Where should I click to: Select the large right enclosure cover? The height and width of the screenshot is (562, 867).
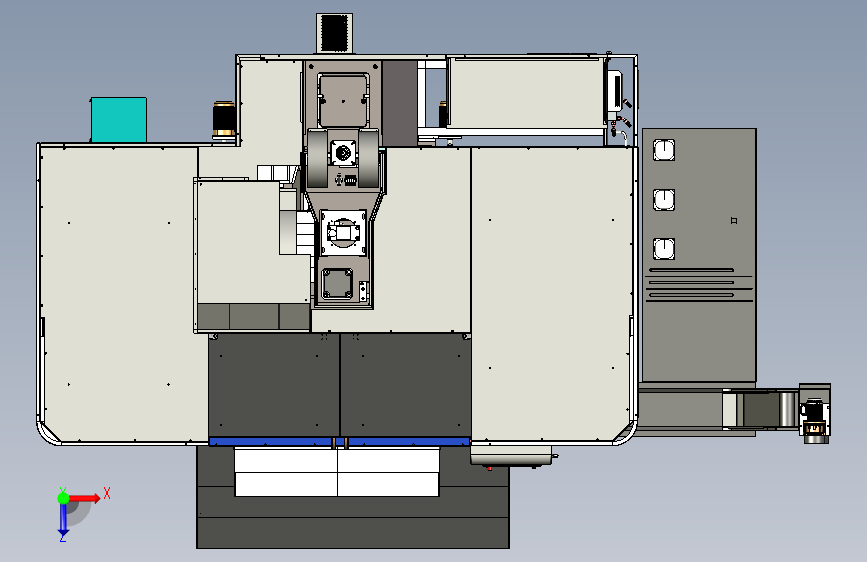(551, 294)
